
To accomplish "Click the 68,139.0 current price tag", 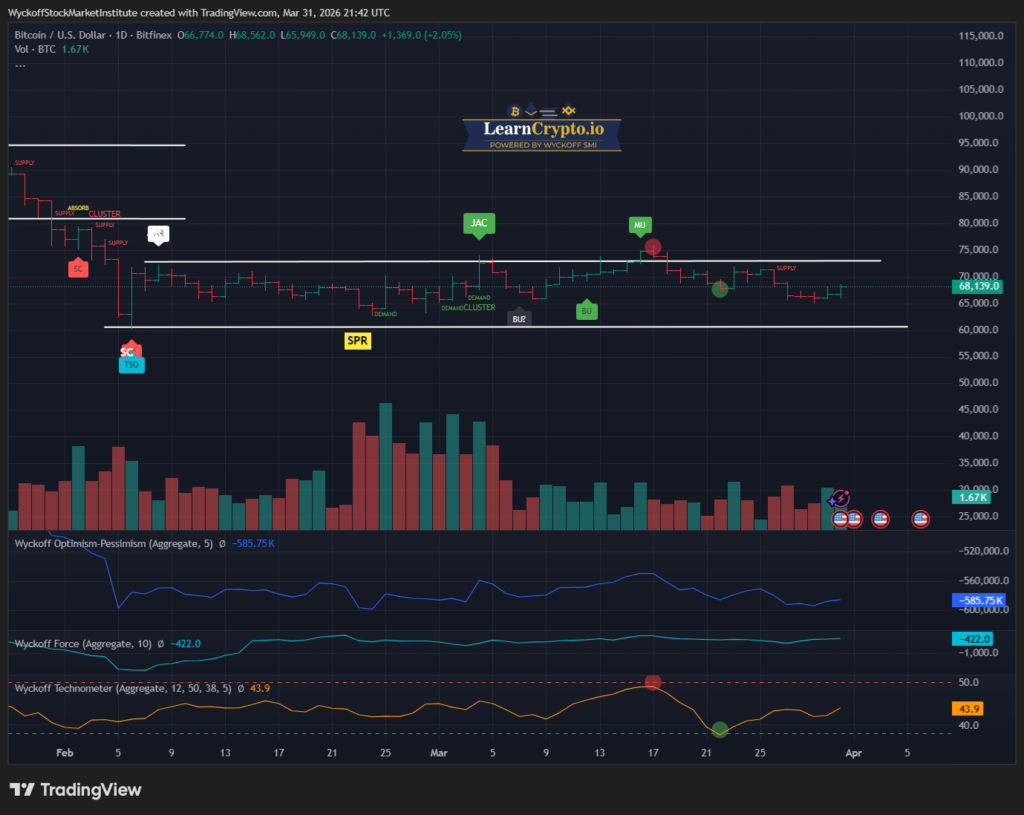I will [978, 286].
